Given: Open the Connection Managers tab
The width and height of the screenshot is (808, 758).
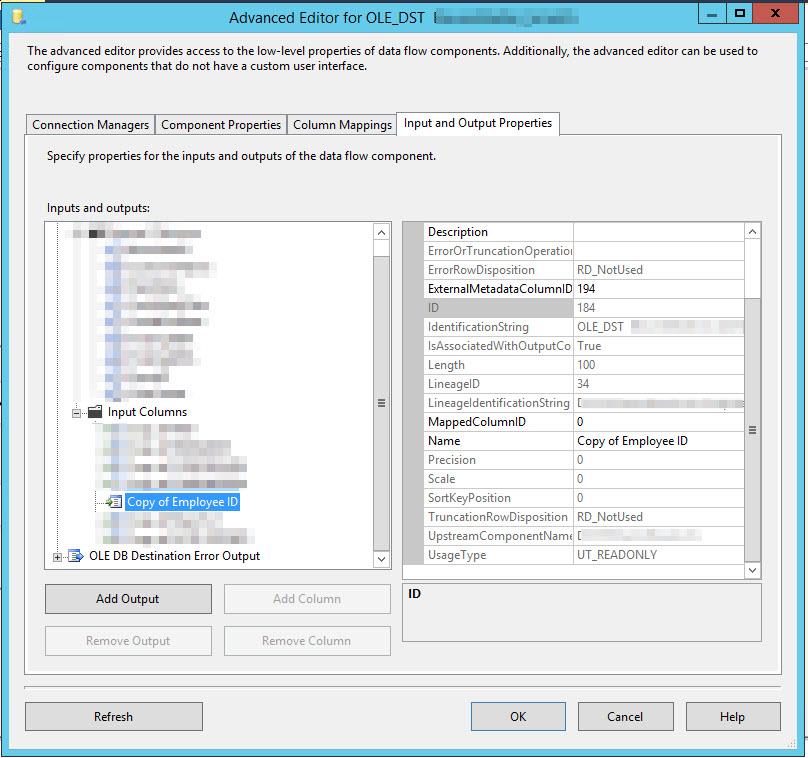Looking at the screenshot, I should [x=90, y=125].
